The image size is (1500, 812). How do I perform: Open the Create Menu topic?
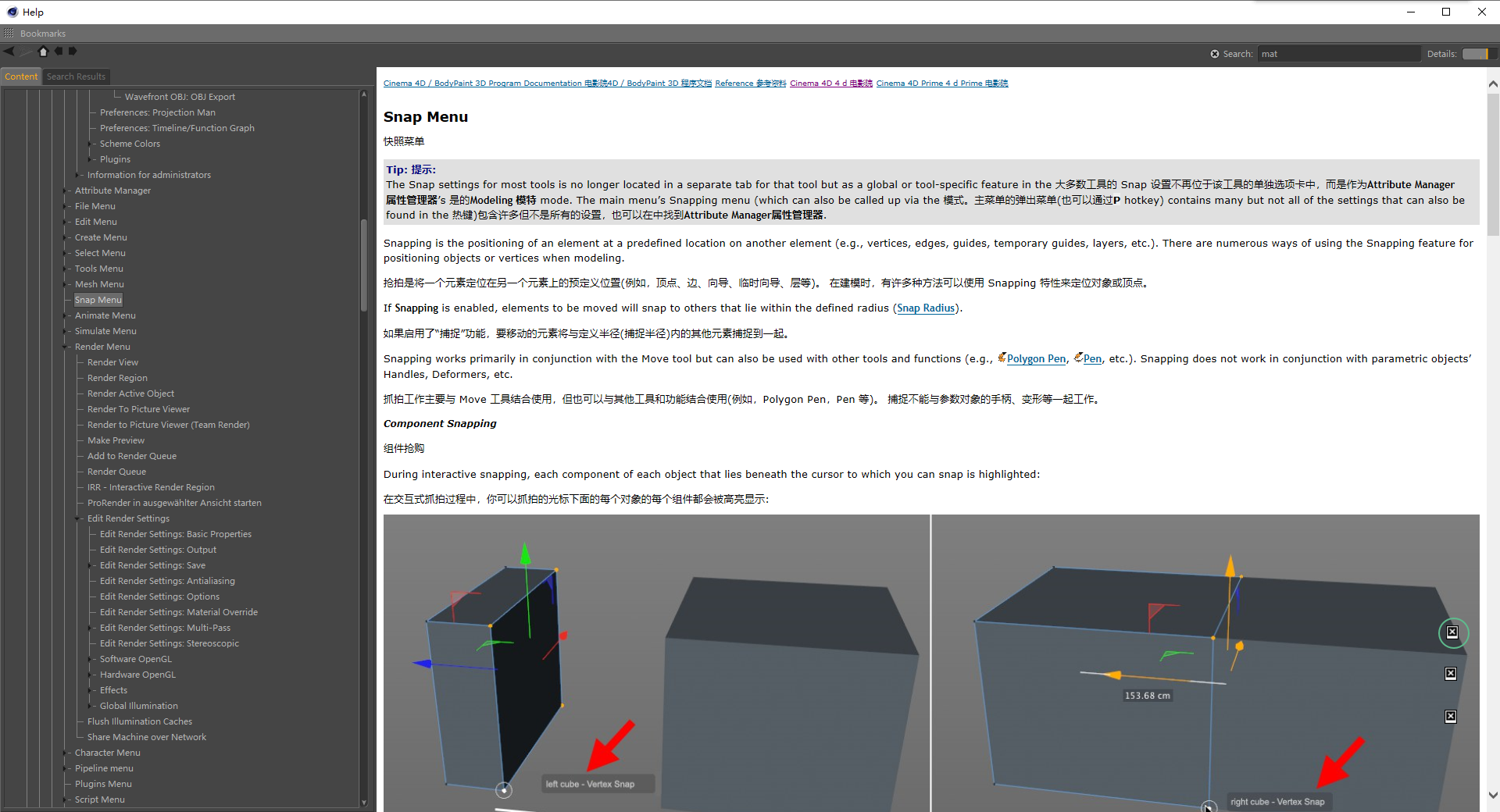(x=101, y=237)
